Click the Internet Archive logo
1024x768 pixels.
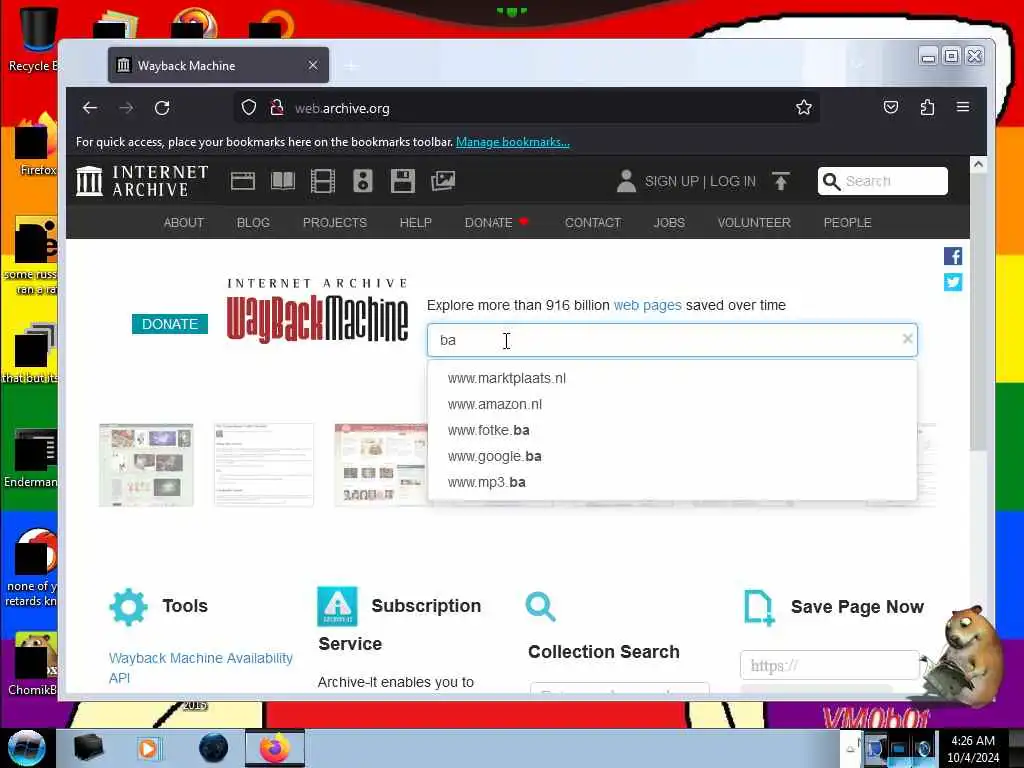point(142,181)
